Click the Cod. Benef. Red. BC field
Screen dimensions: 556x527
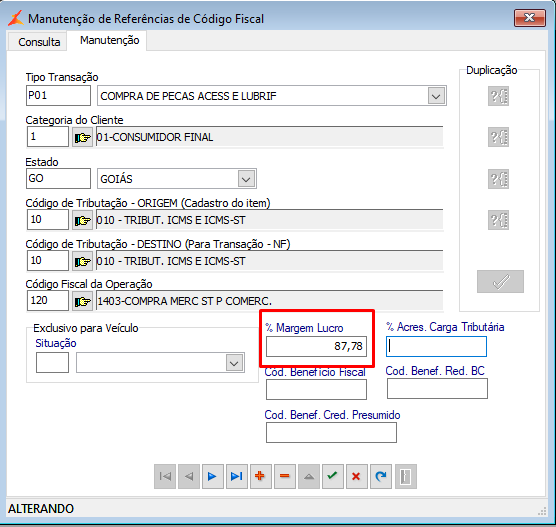click(x=437, y=388)
